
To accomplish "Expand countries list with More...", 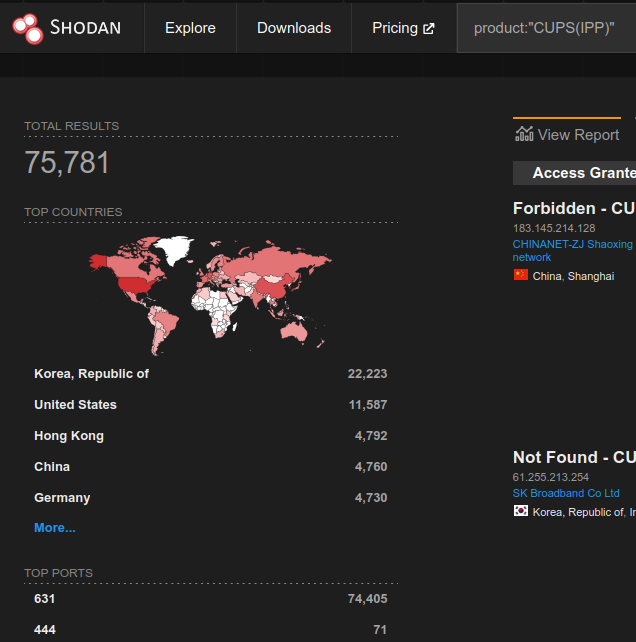I will point(54,528).
